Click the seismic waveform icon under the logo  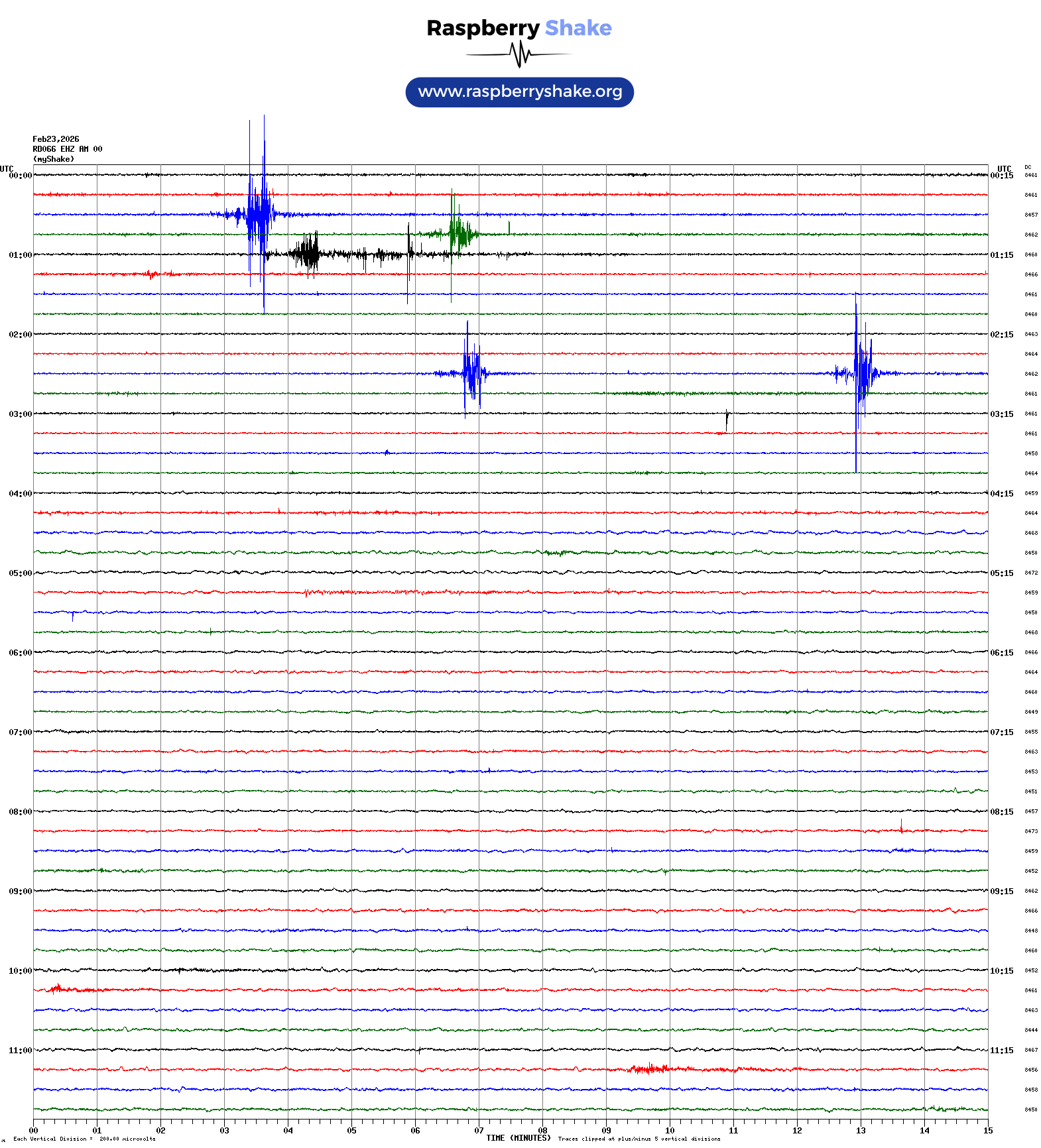point(519,54)
